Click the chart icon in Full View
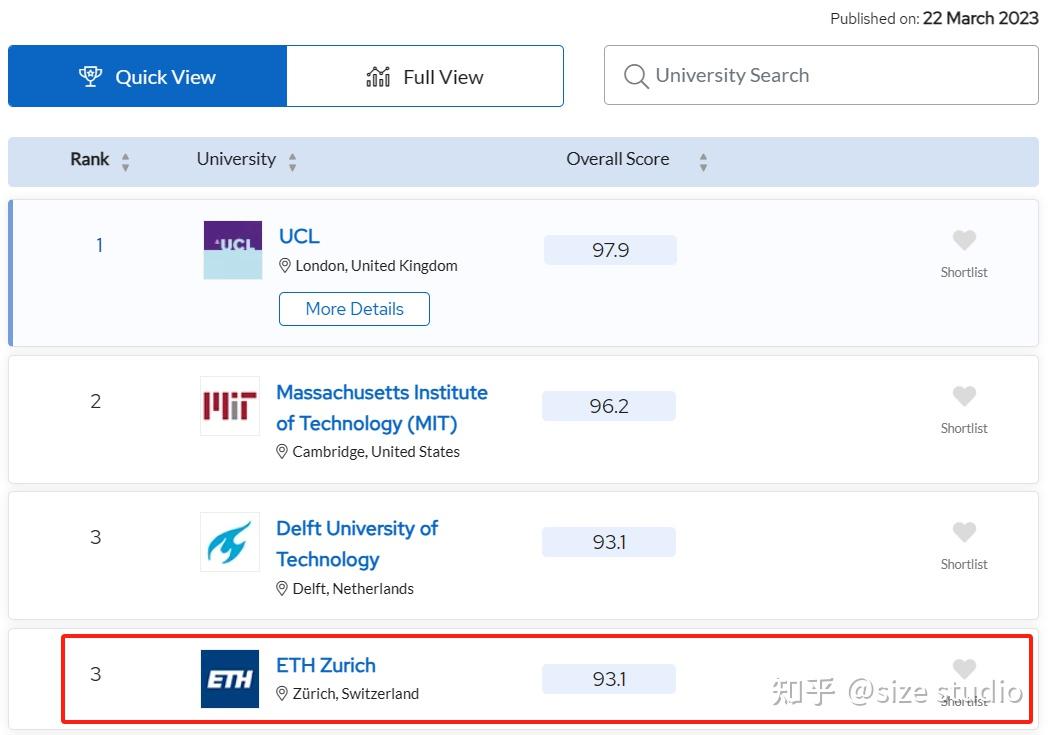This screenshot has width=1050, height=735. pyautogui.click(x=378, y=77)
